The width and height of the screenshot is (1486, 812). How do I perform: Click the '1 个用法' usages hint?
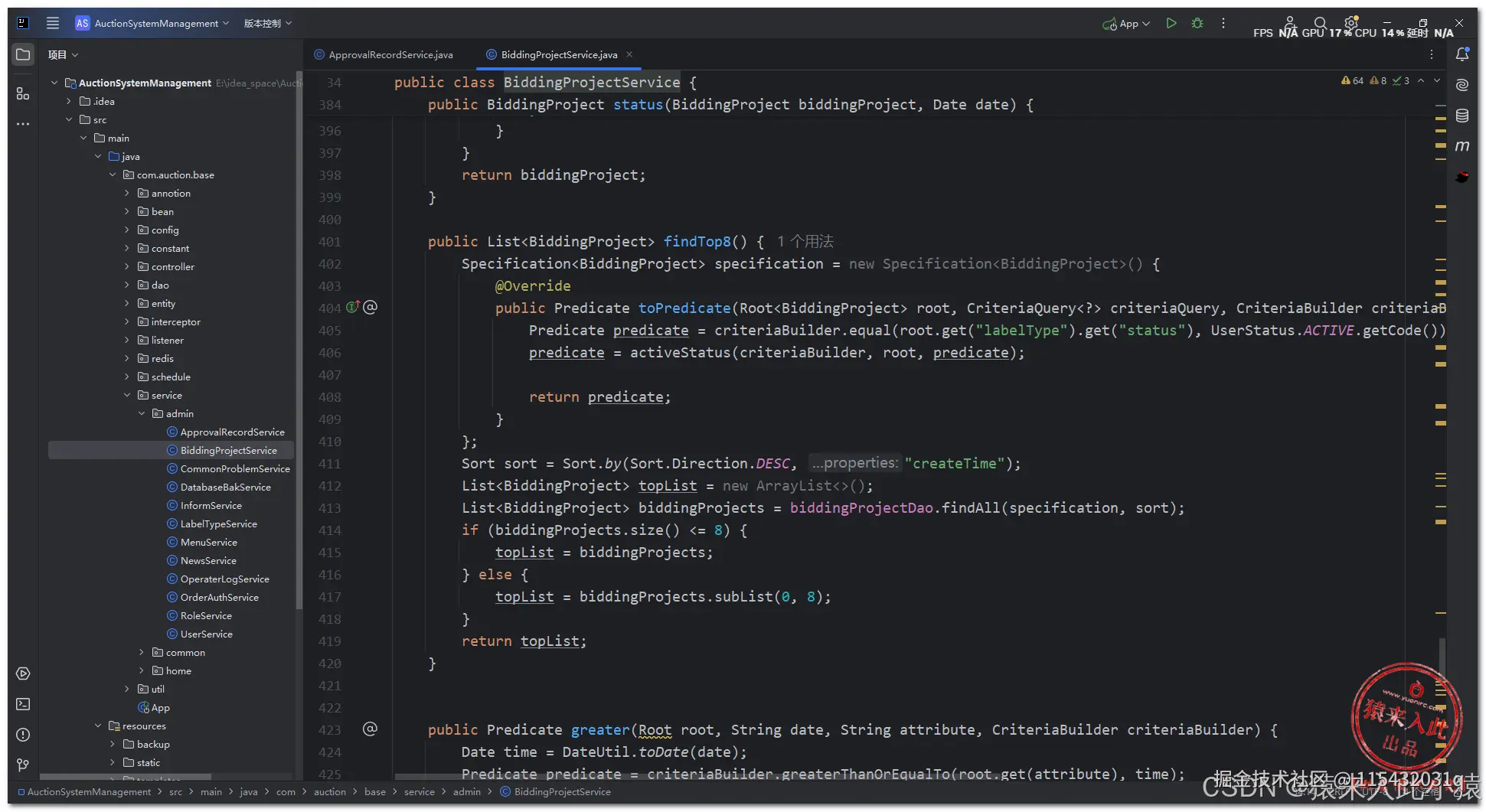(x=805, y=242)
